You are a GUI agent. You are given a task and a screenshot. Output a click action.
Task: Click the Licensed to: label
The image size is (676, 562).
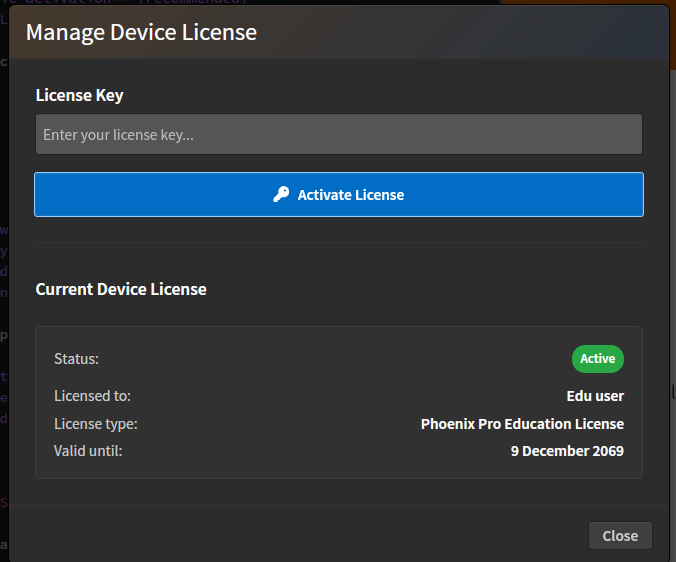click(92, 396)
